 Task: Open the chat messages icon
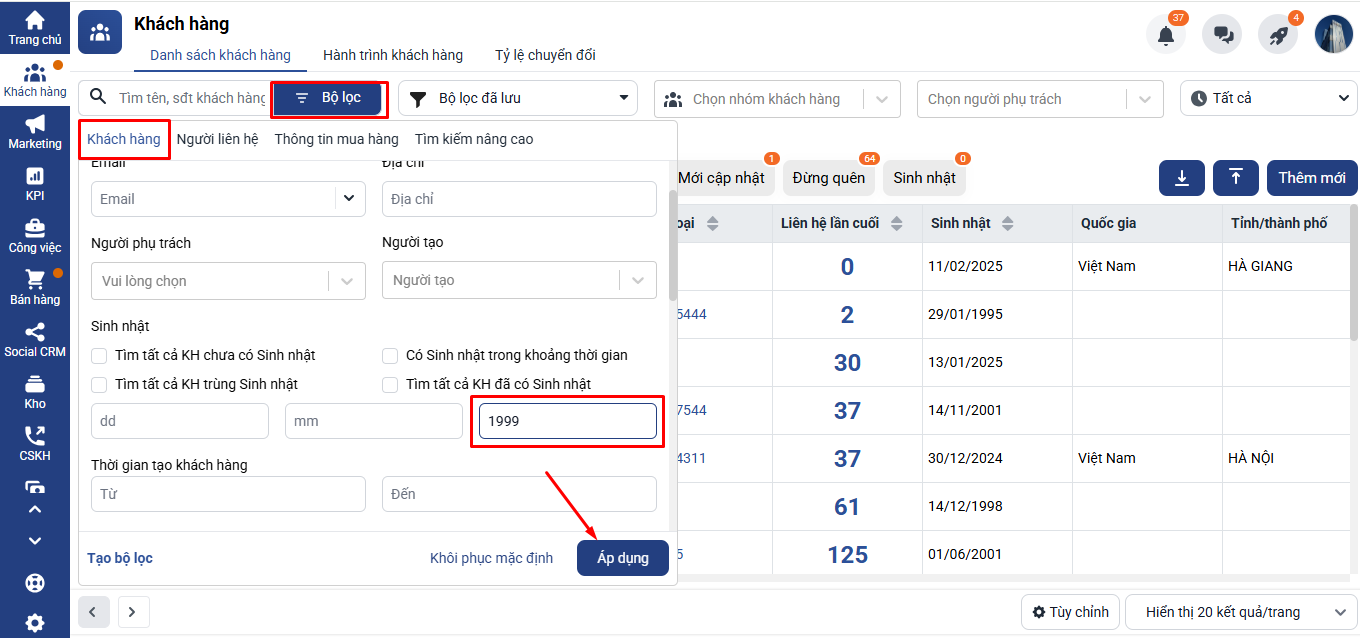pyautogui.click(x=1222, y=35)
